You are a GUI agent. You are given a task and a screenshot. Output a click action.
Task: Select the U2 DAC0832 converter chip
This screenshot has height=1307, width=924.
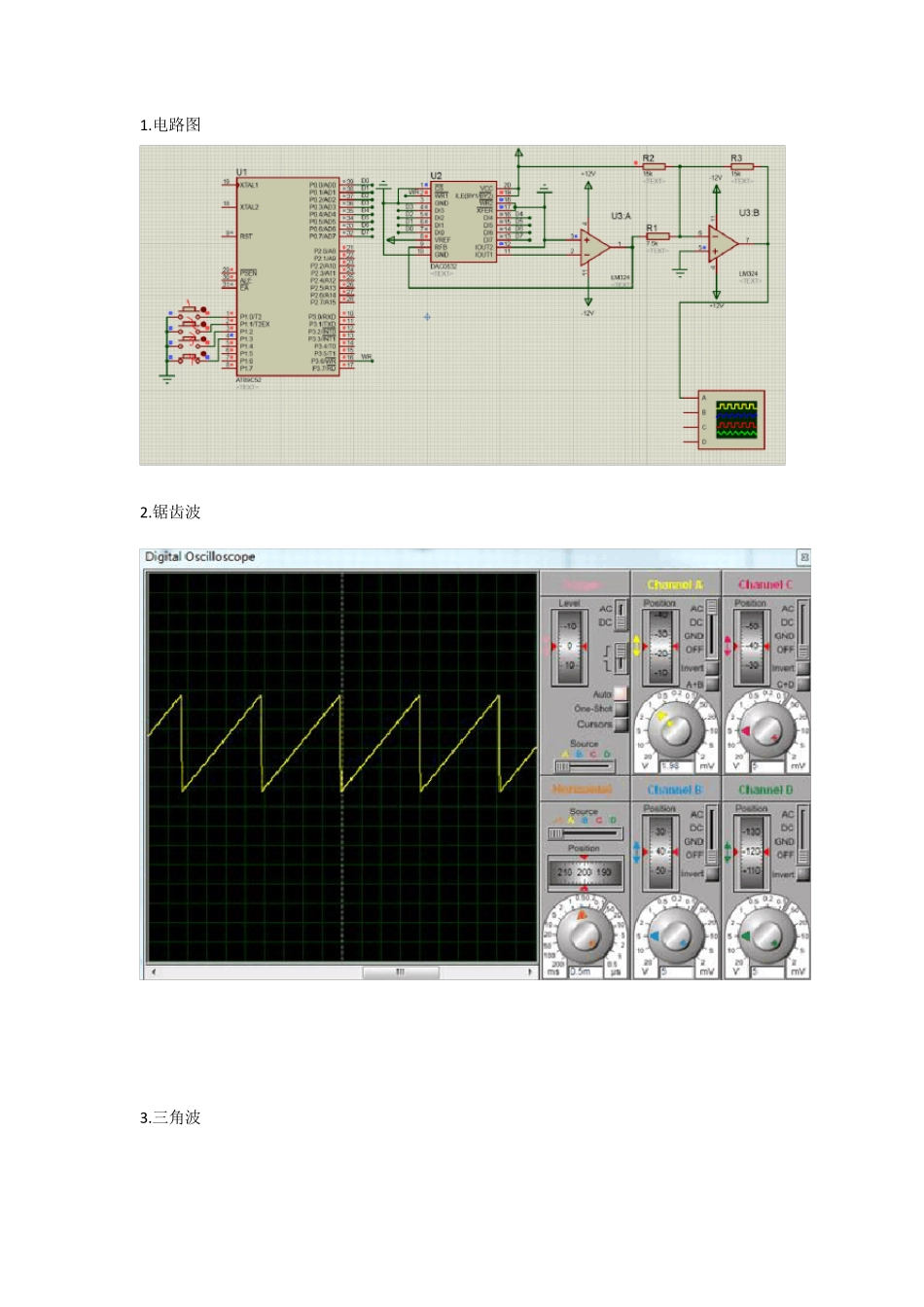point(464,222)
